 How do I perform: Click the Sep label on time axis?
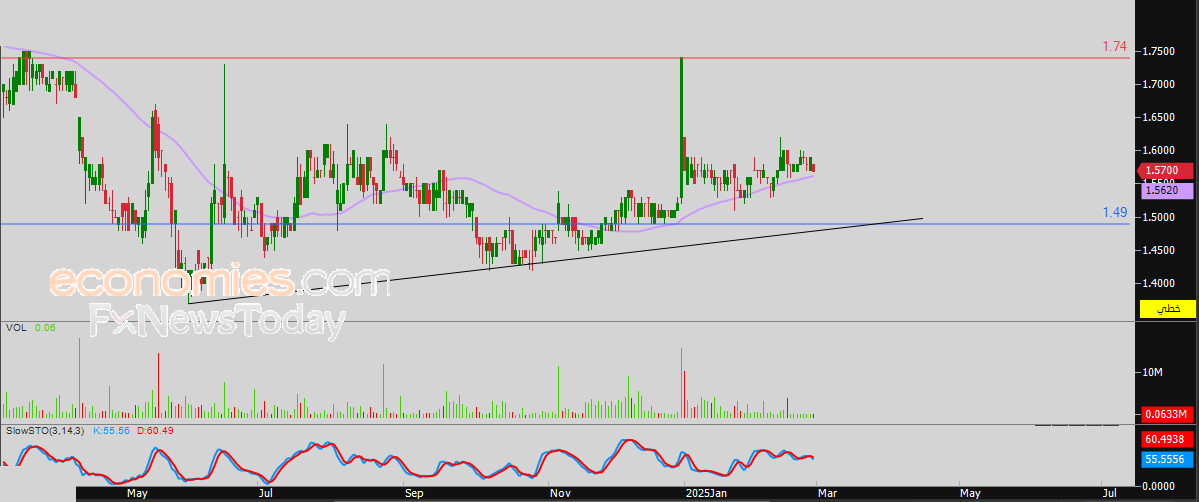[x=414, y=494]
